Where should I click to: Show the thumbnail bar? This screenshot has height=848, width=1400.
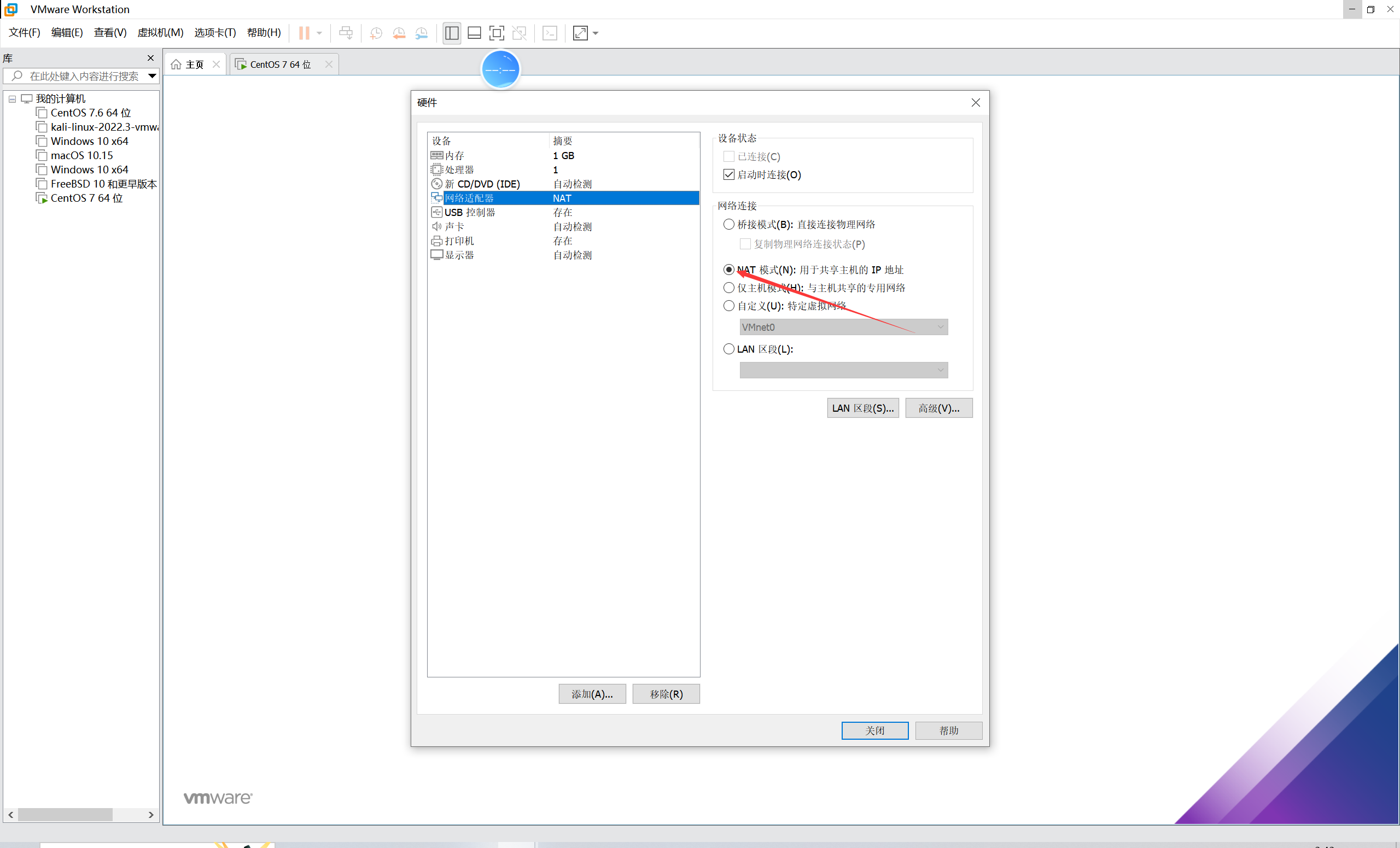click(474, 33)
